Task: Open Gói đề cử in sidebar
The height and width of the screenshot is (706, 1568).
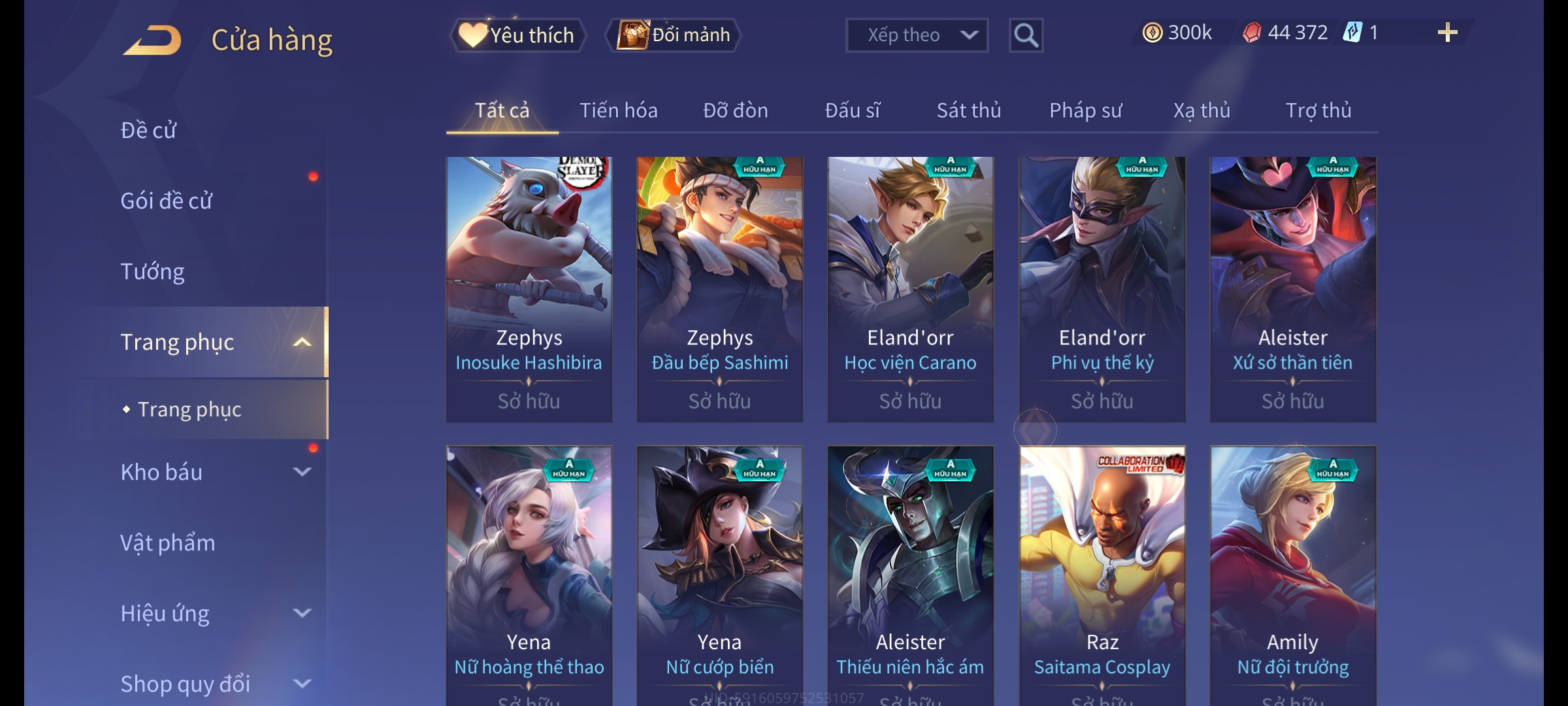Action: [167, 201]
